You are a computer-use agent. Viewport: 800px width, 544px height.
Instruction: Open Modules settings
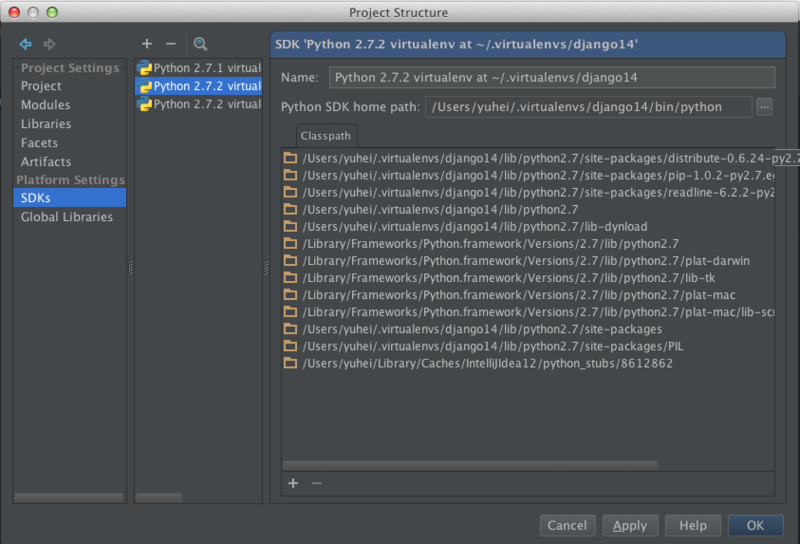46,105
